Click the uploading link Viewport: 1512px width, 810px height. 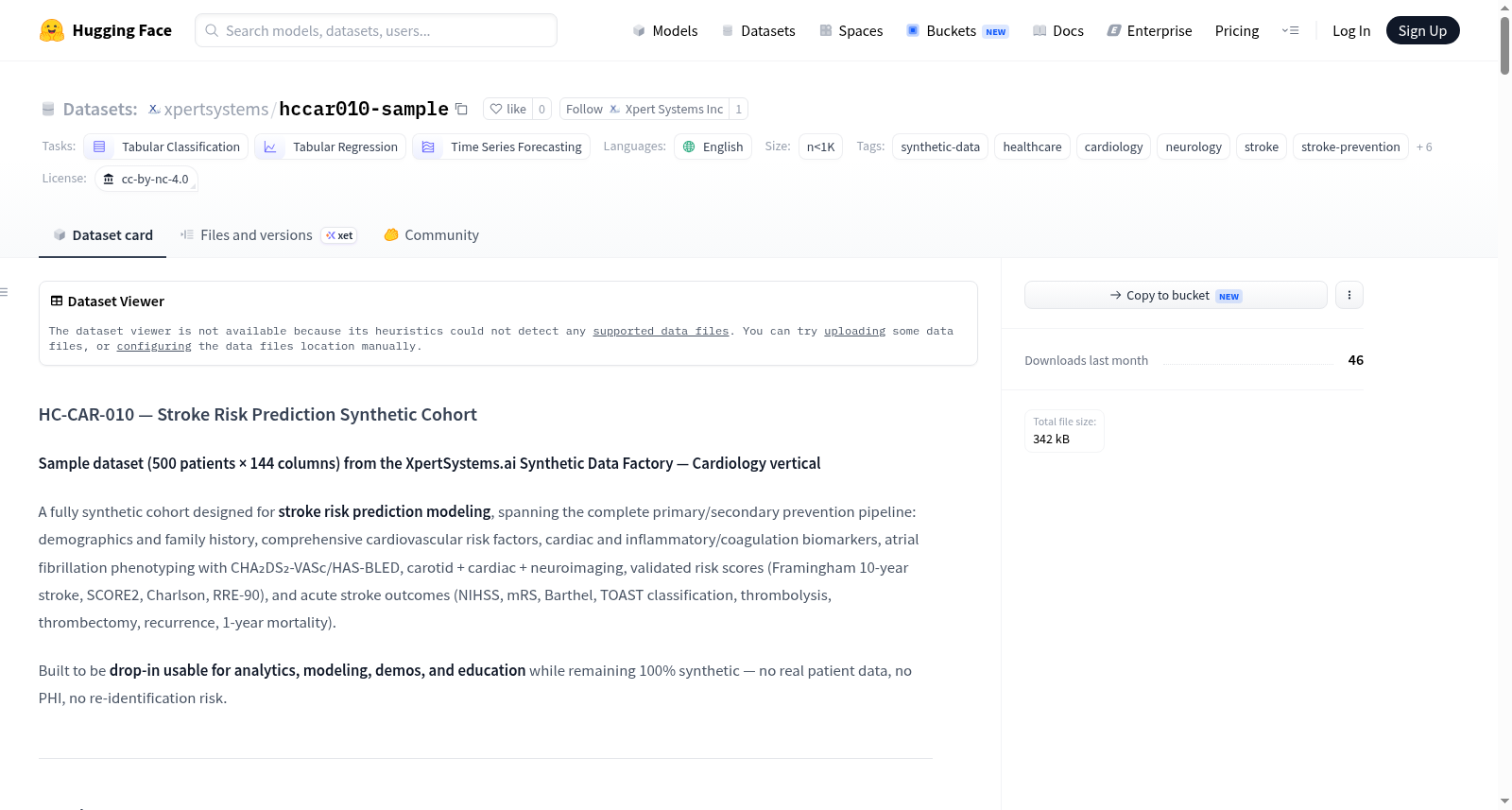click(854, 331)
